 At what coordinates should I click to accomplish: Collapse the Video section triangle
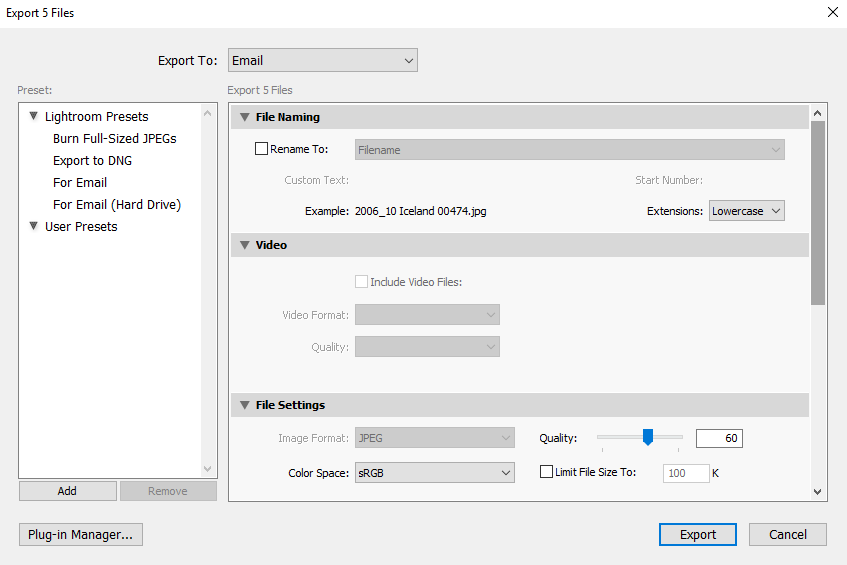click(245, 245)
